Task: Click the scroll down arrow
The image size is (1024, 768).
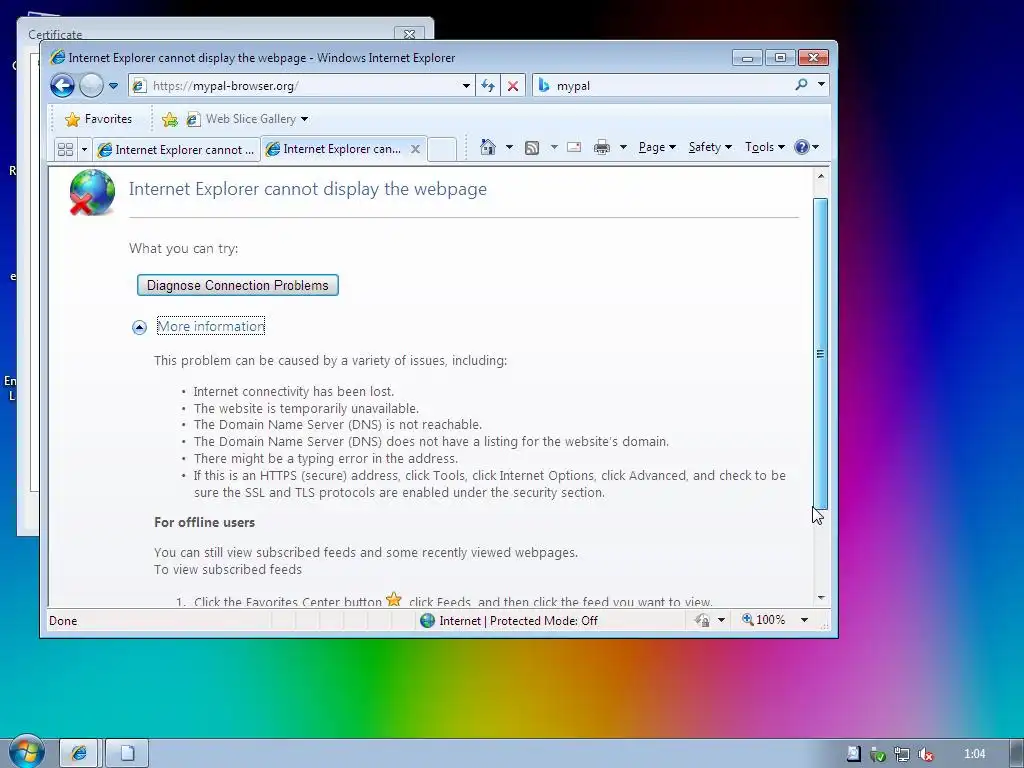Action: pyautogui.click(x=821, y=598)
